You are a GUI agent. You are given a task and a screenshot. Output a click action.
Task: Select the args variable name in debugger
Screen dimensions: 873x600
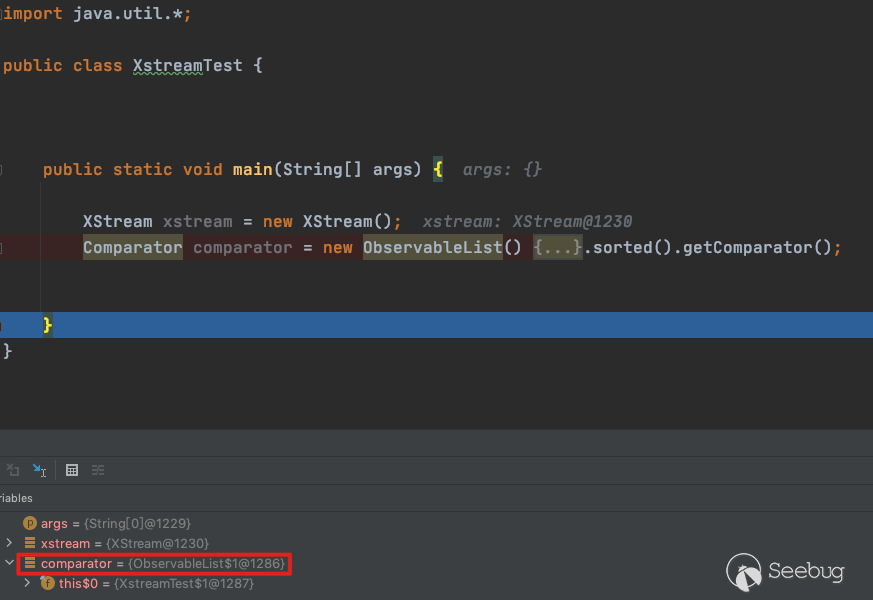(x=54, y=523)
